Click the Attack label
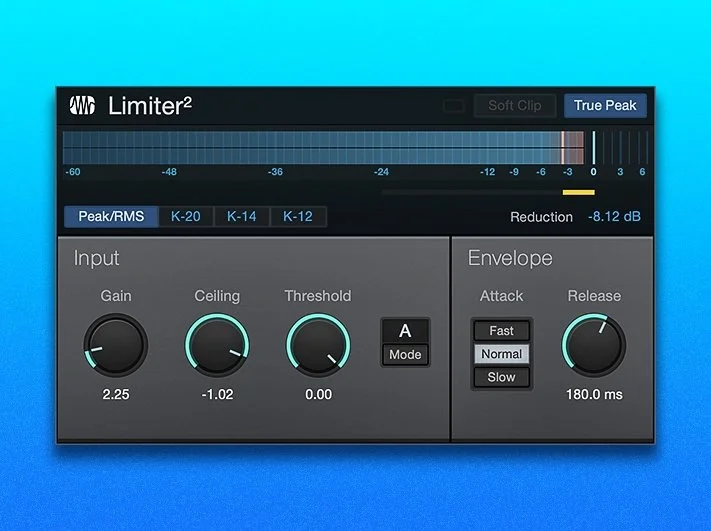The image size is (711, 531). pos(502,296)
